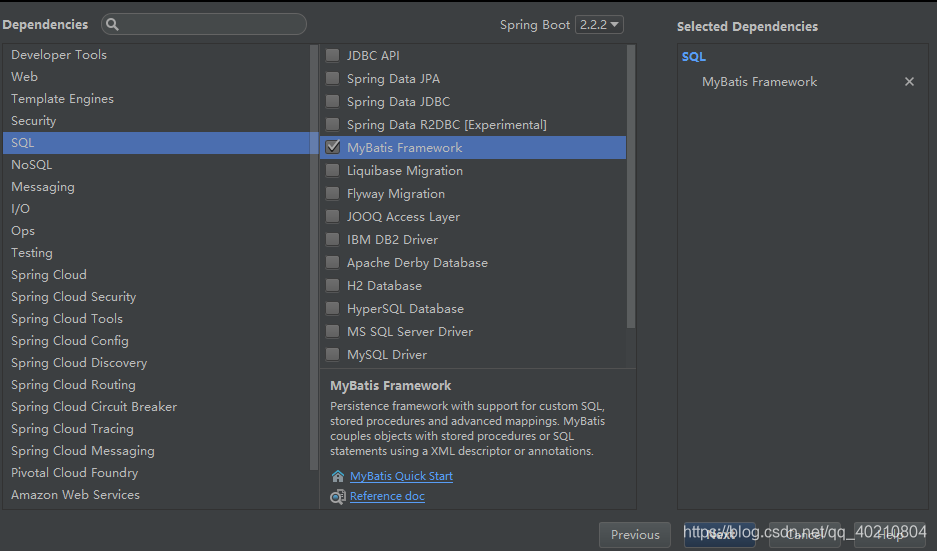Open the Template Engines category
Viewport: 937px width, 551px height.
point(157,99)
